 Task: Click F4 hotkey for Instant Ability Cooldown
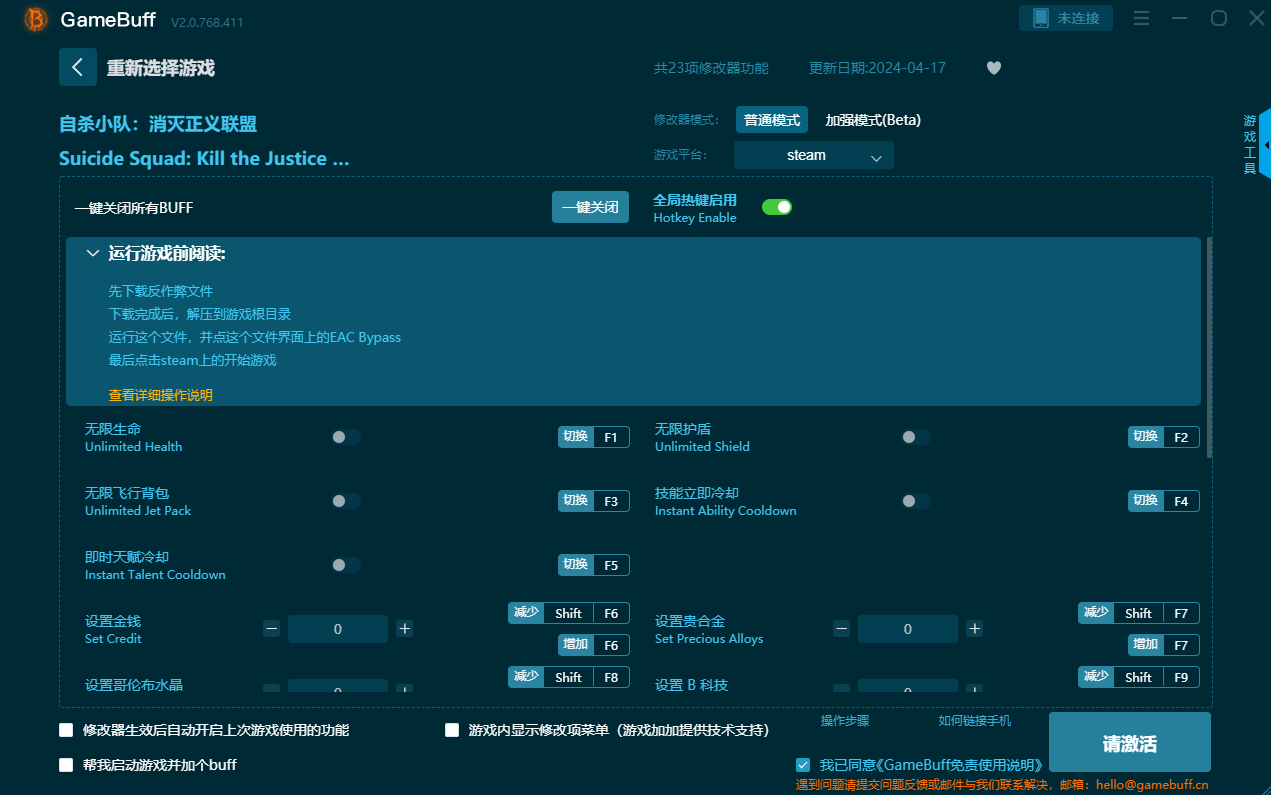click(x=1164, y=501)
